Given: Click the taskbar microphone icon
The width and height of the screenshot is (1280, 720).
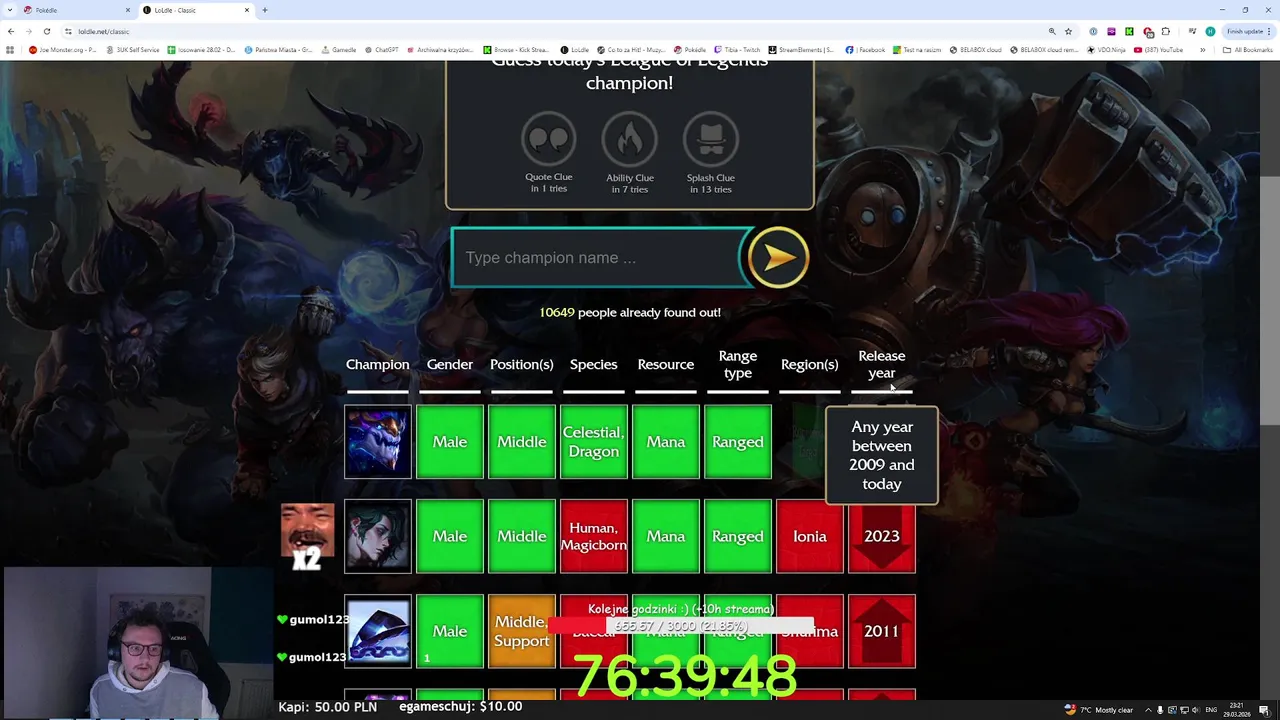Looking at the screenshot, I should [1160, 710].
